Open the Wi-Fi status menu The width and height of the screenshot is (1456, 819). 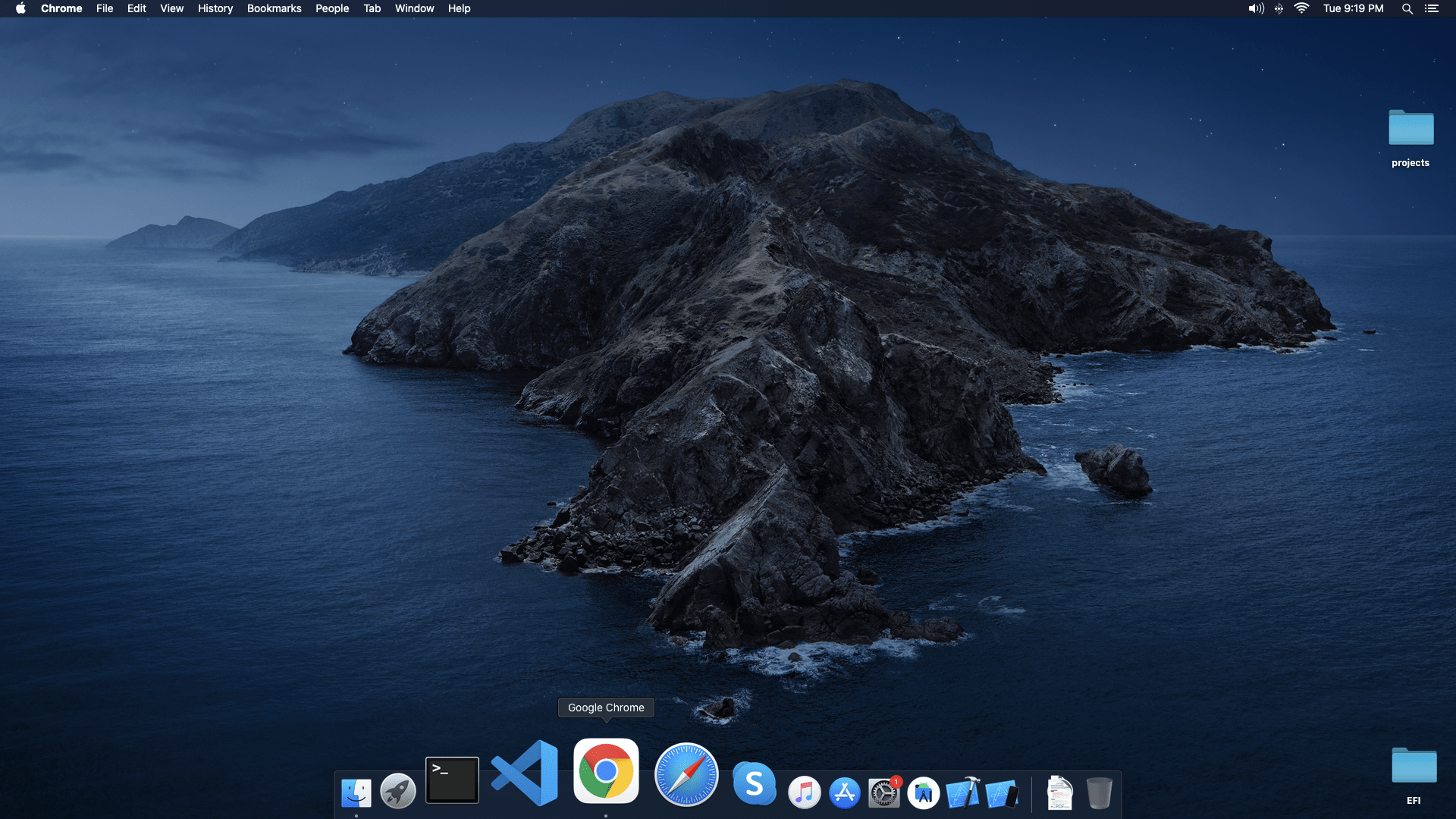point(1301,8)
